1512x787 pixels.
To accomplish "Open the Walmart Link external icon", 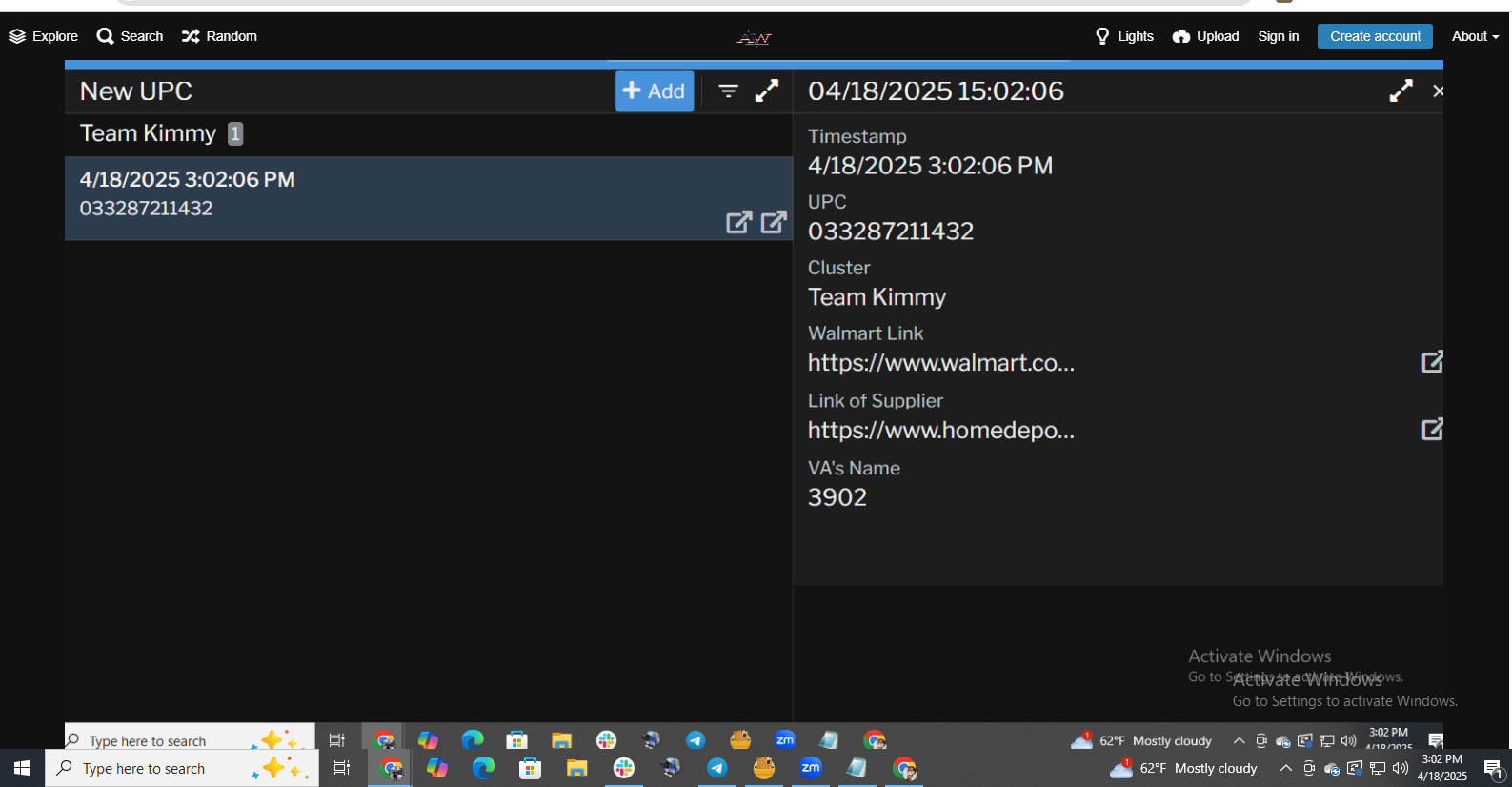I will click(1431, 362).
